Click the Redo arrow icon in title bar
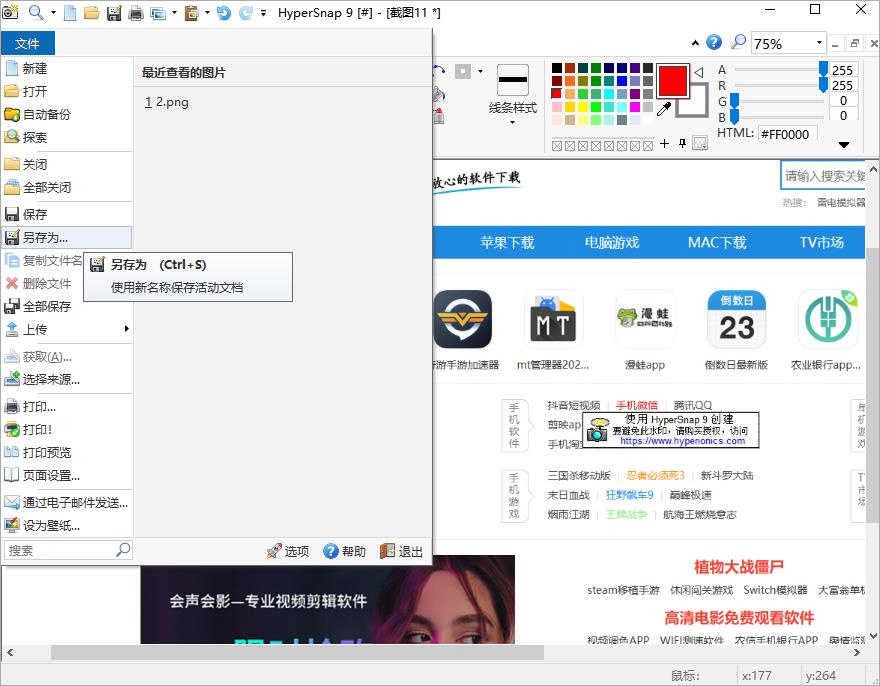This screenshot has height=686, width=880. (245, 13)
